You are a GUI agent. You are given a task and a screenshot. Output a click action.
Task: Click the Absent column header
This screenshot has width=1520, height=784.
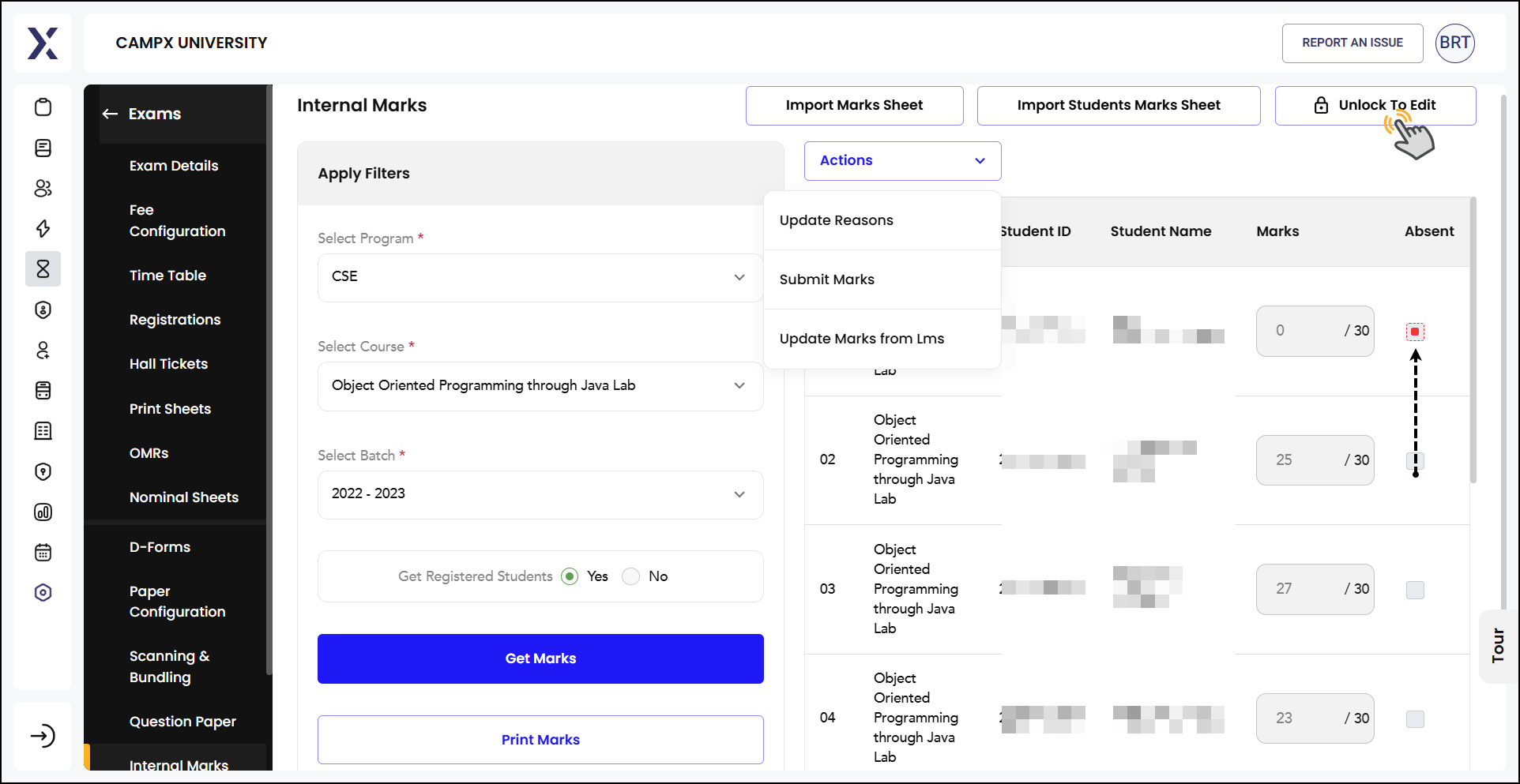(1429, 231)
